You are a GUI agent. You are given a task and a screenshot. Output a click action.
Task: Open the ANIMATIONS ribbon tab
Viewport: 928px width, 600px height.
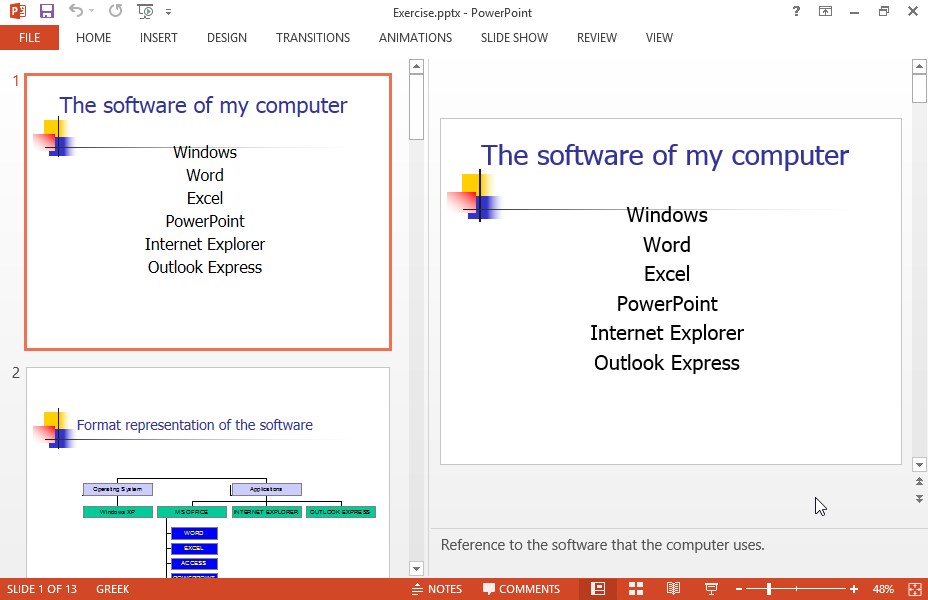[415, 38]
